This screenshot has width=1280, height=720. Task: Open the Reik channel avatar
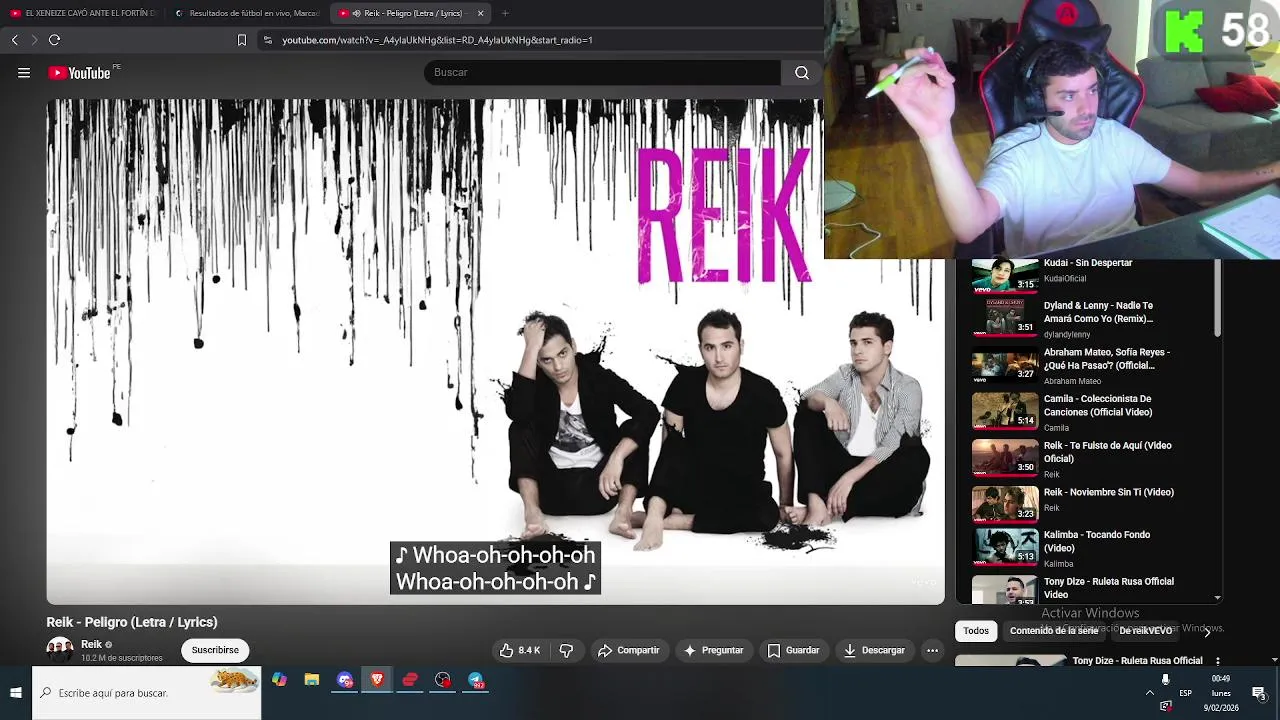coord(60,650)
